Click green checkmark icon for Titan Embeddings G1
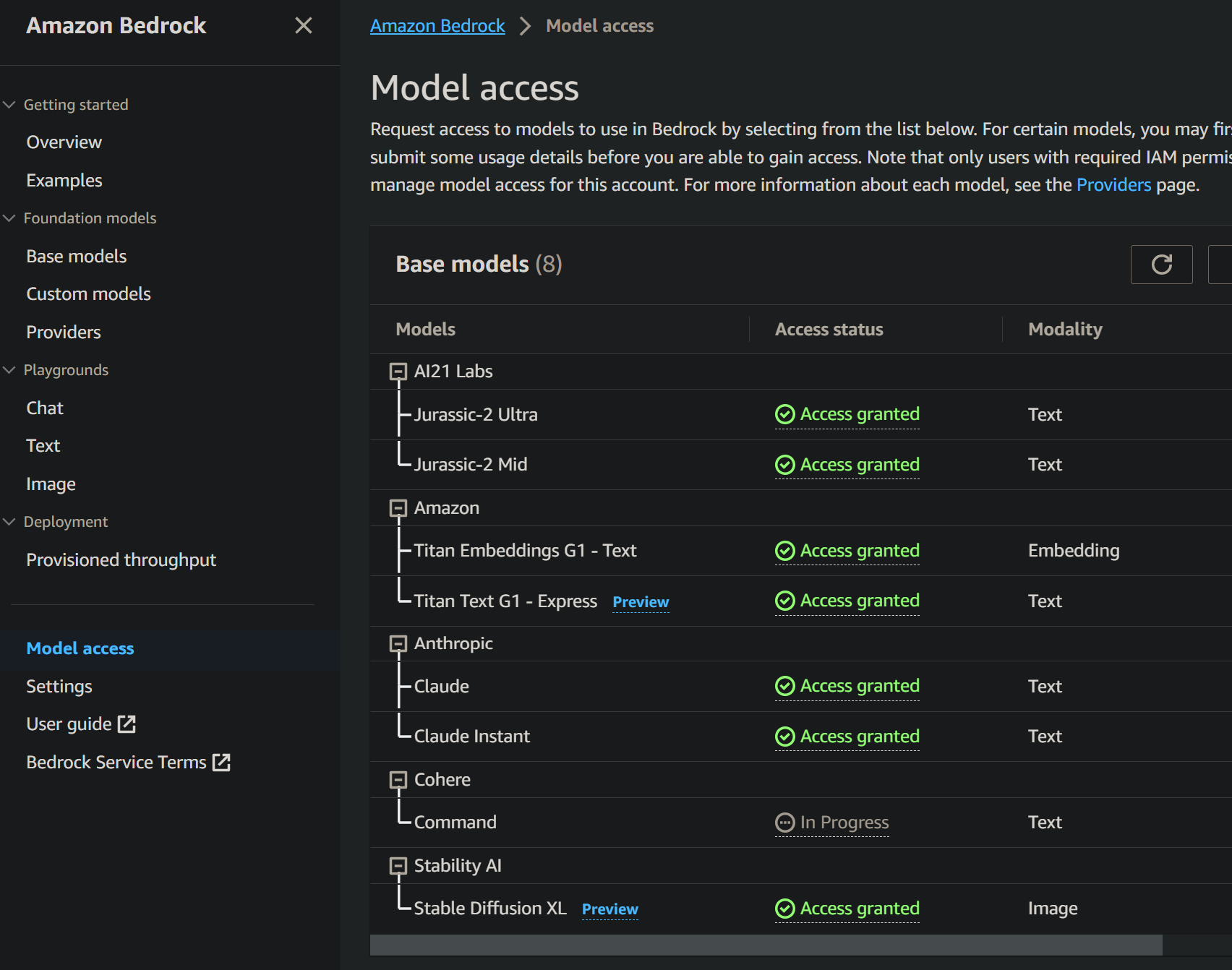This screenshot has width=1232, height=970. tap(784, 551)
